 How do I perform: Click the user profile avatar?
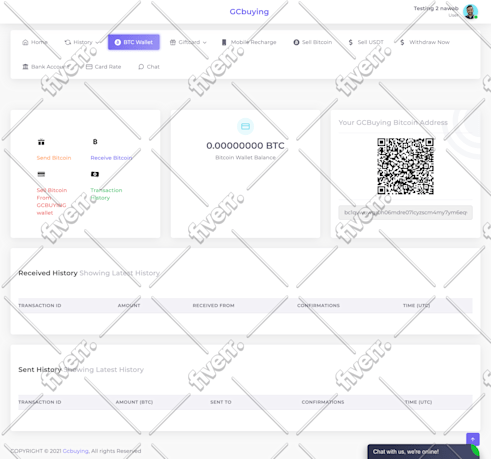click(470, 12)
